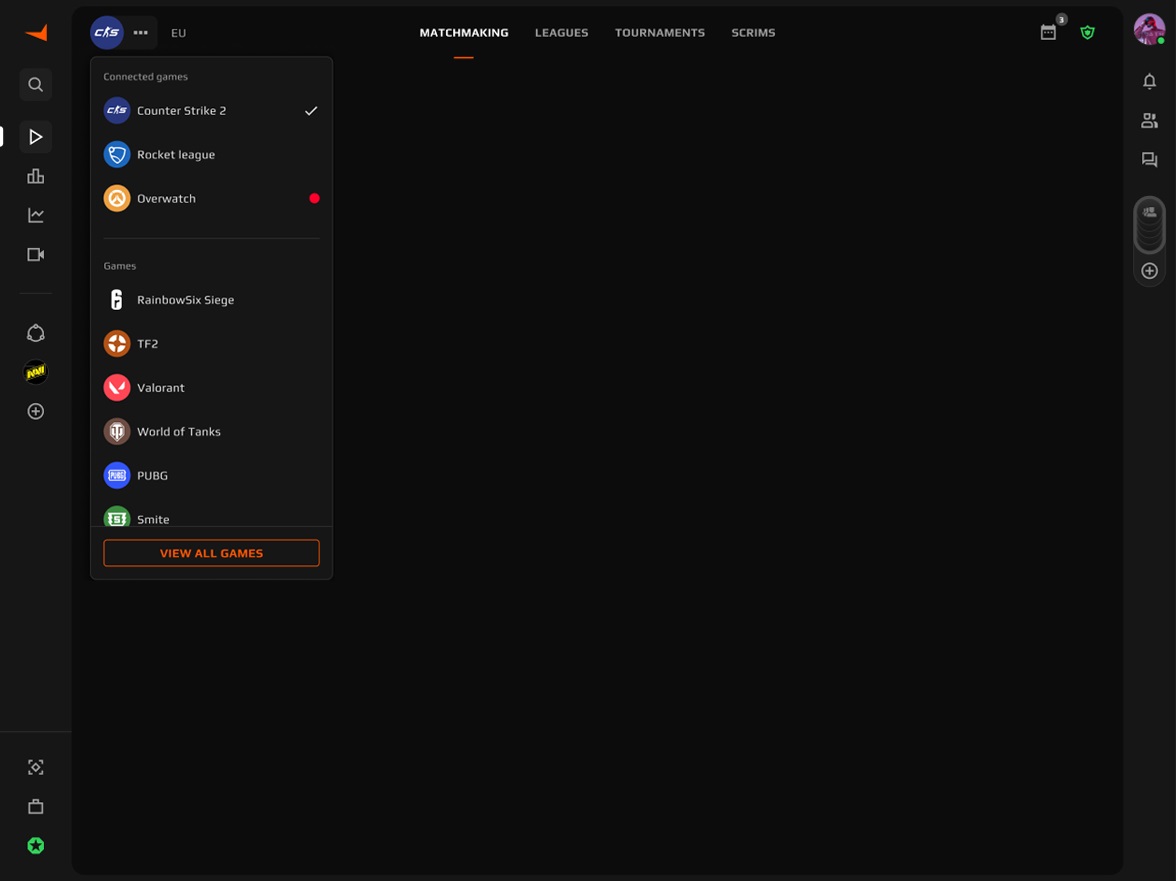Click the FACEIT orange logo
The width and height of the screenshot is (1176, 881).
click(36, 32)
